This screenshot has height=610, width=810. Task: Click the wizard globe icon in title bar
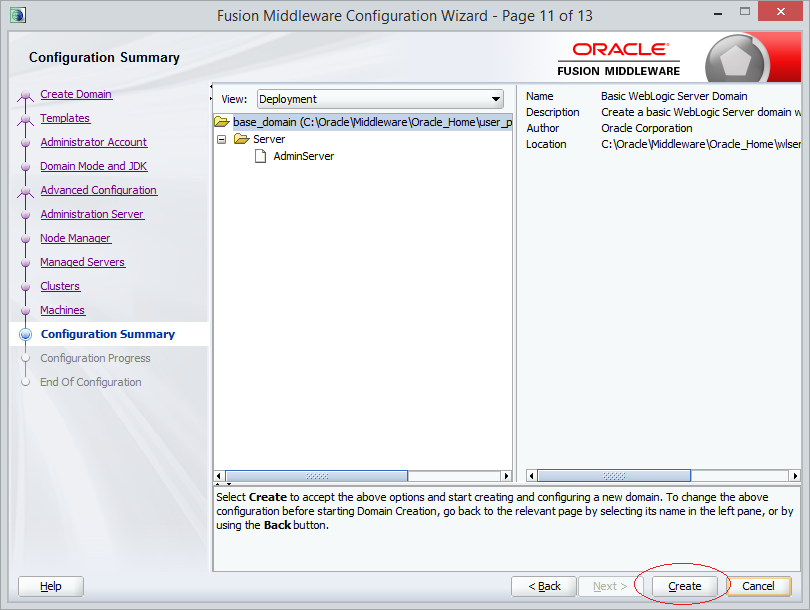tap(18, 15)
